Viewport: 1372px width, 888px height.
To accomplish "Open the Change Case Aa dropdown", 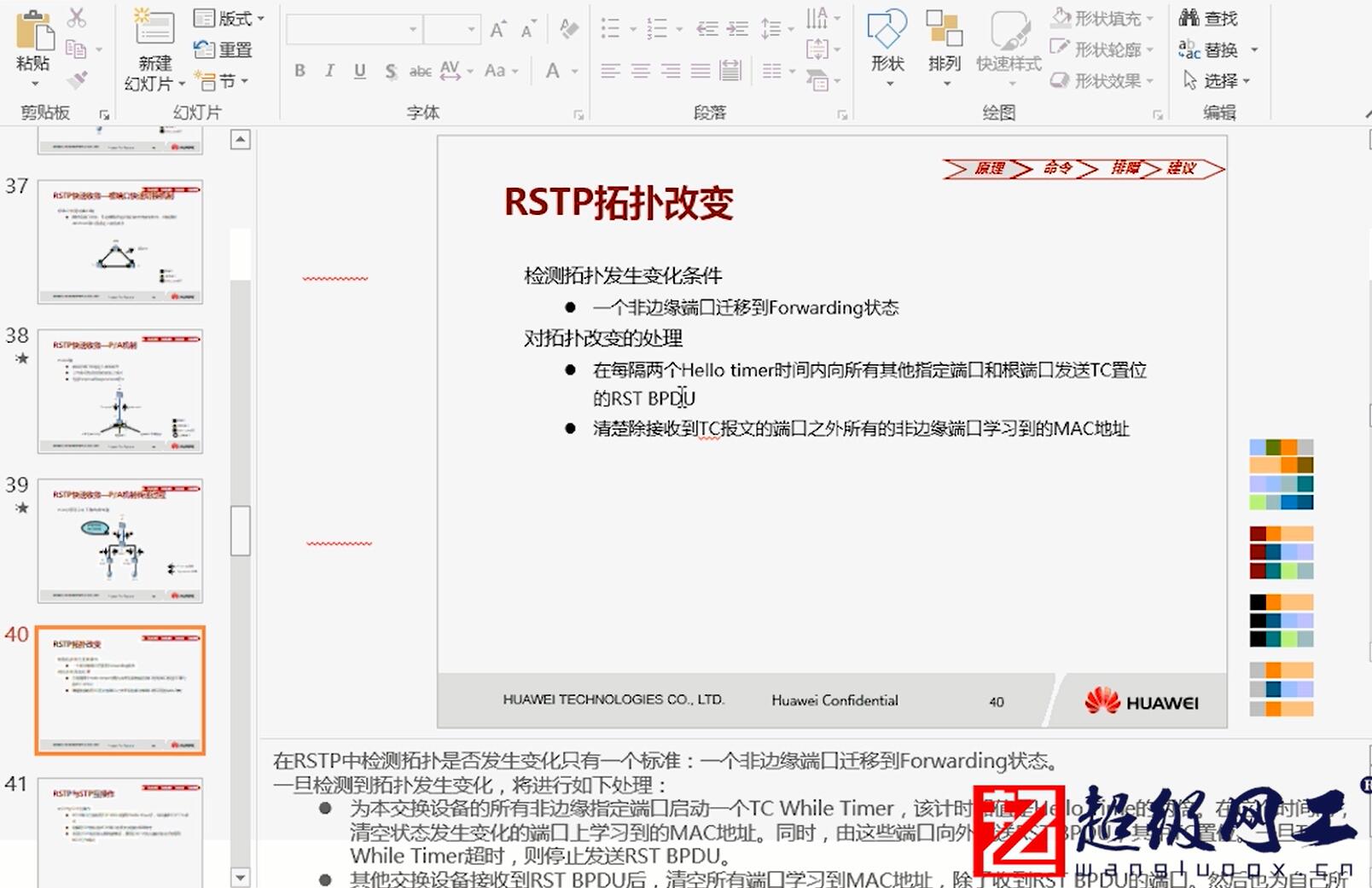I will [x=502, y=71].
